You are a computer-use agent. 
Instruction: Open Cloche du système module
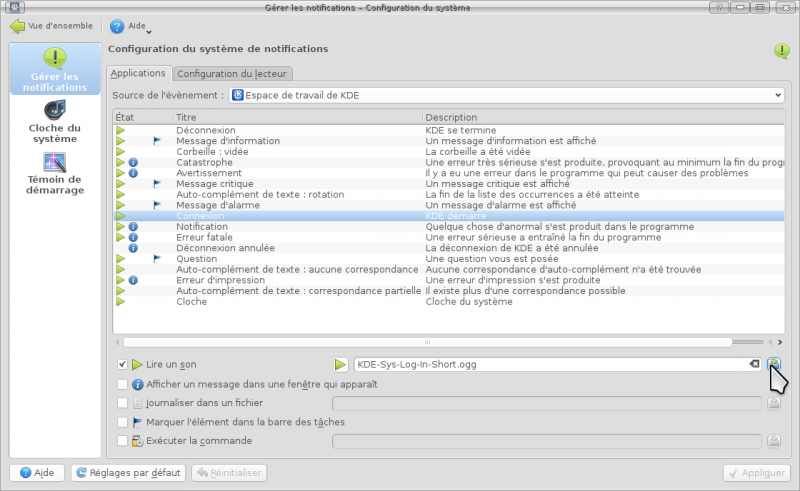pos(55,122)
